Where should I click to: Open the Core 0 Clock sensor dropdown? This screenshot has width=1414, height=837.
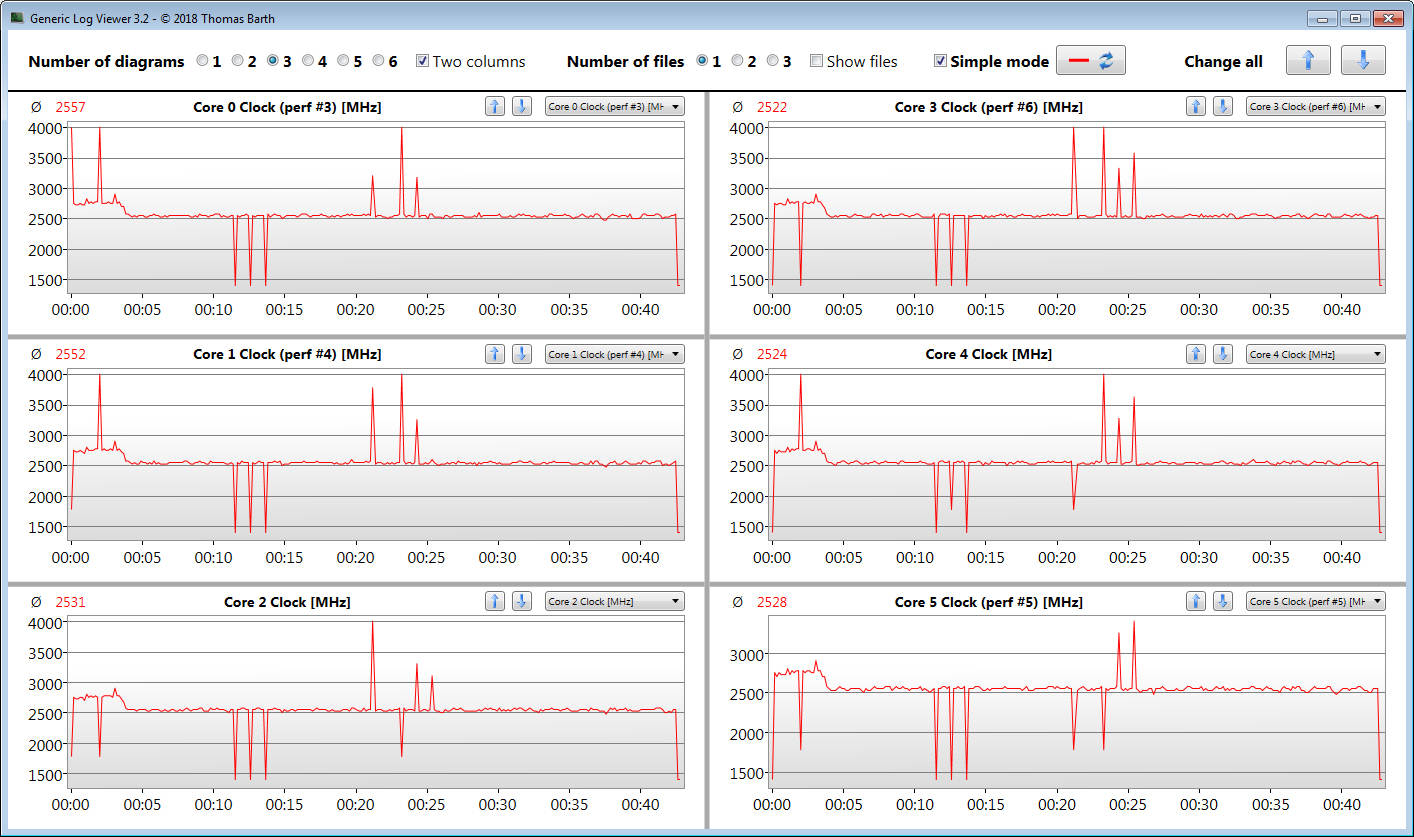[614, 107]
